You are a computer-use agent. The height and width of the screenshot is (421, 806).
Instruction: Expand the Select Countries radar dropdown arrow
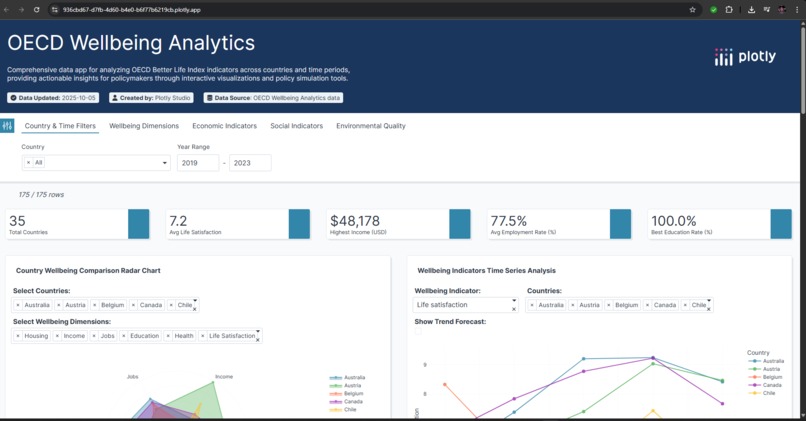[x=195, y=301]
